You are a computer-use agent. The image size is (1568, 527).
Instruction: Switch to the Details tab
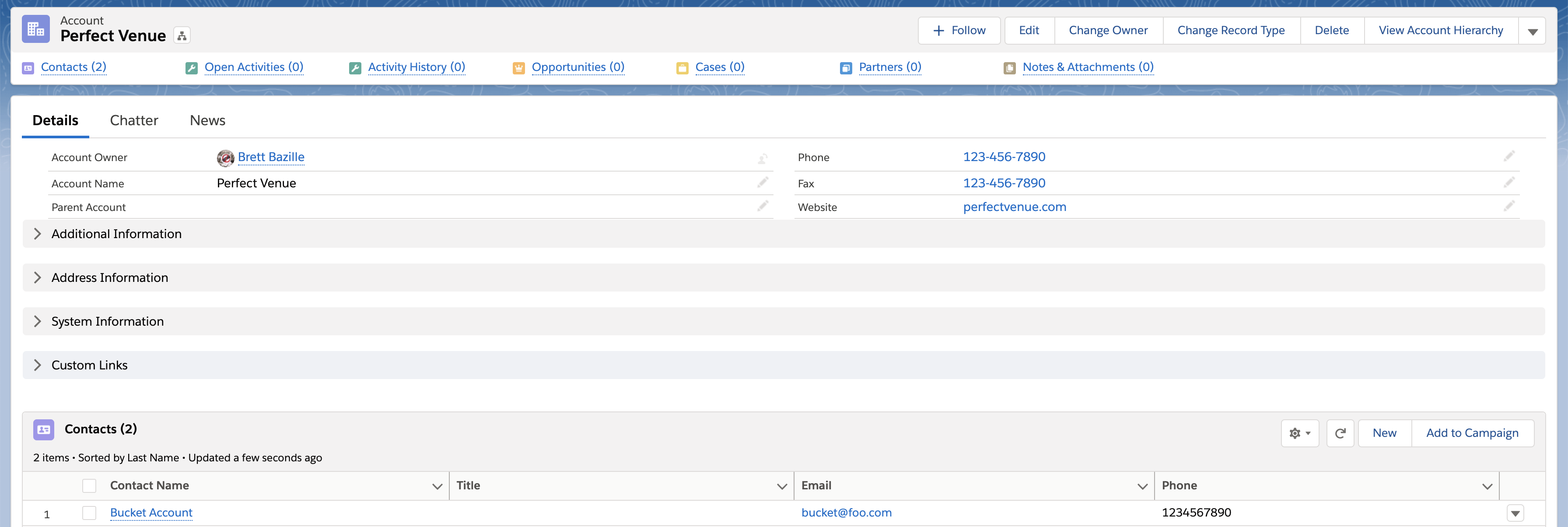click(56, 121)
